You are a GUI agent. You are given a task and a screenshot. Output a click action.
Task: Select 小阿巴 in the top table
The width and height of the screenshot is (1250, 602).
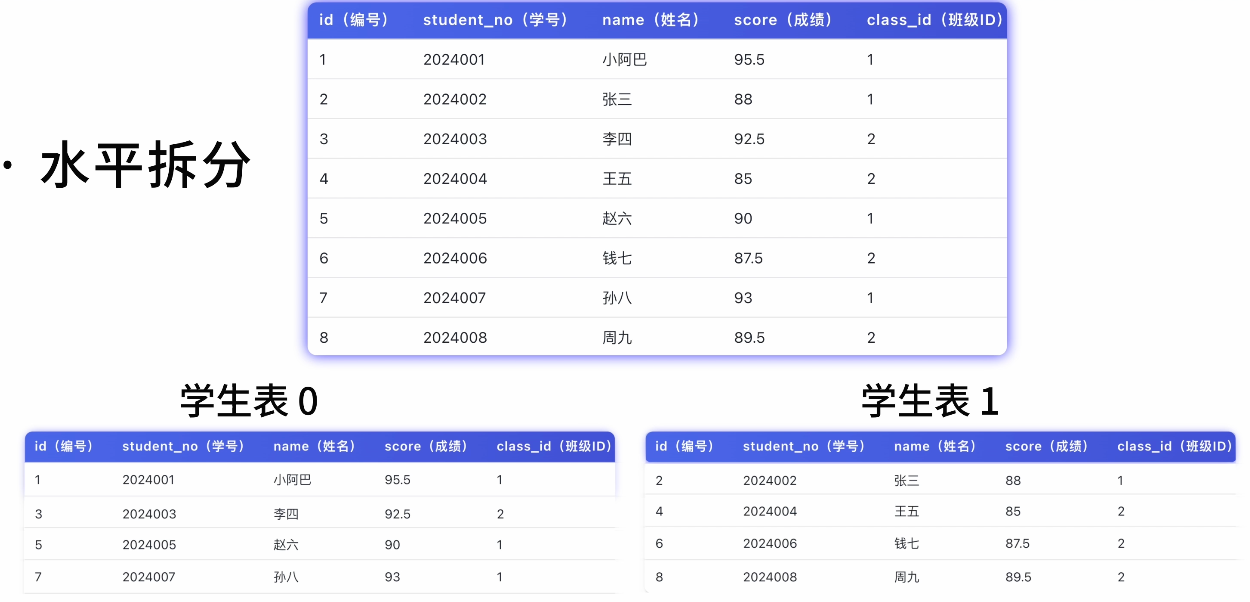click(x=624, y=60)
